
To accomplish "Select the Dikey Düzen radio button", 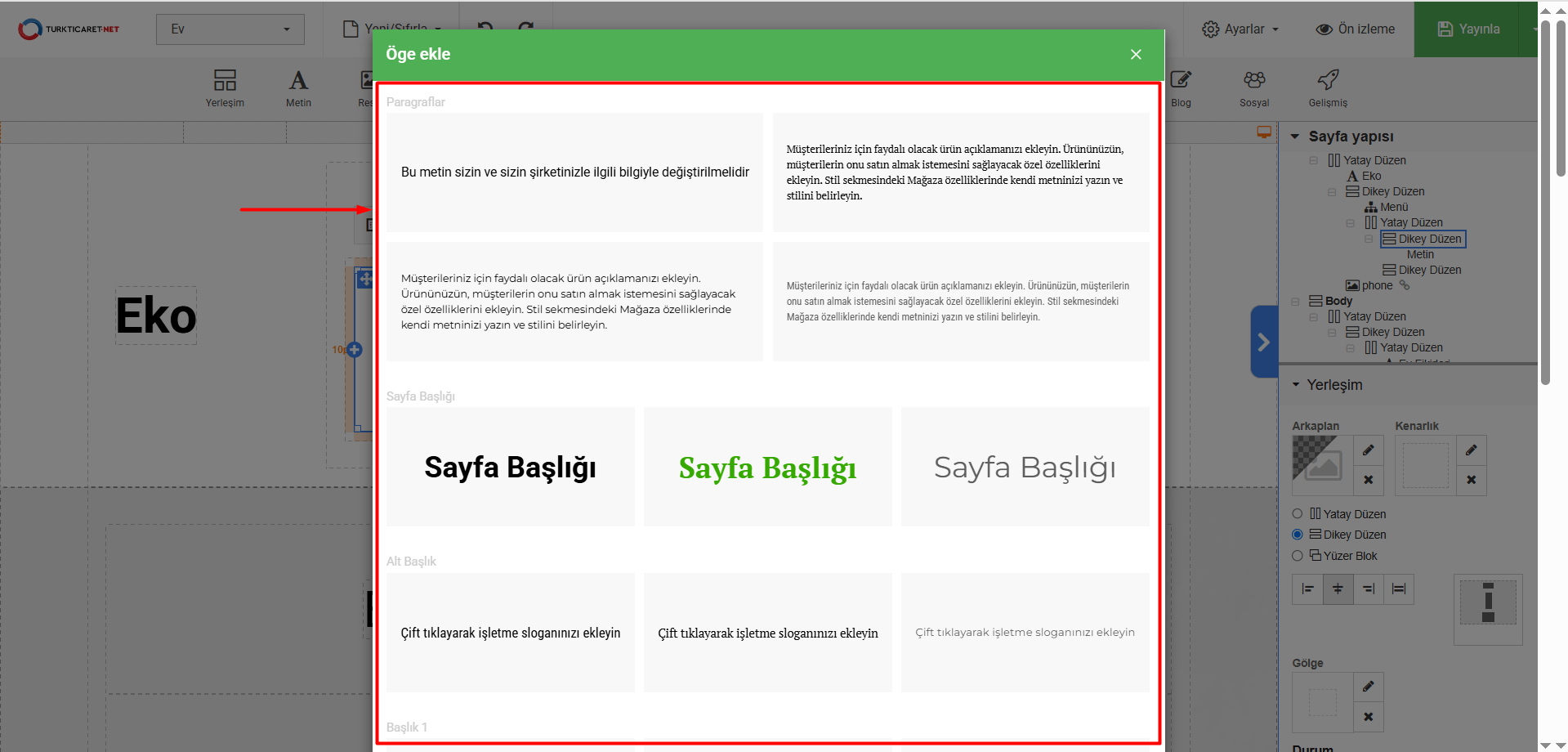I will tap(1298, 535).
